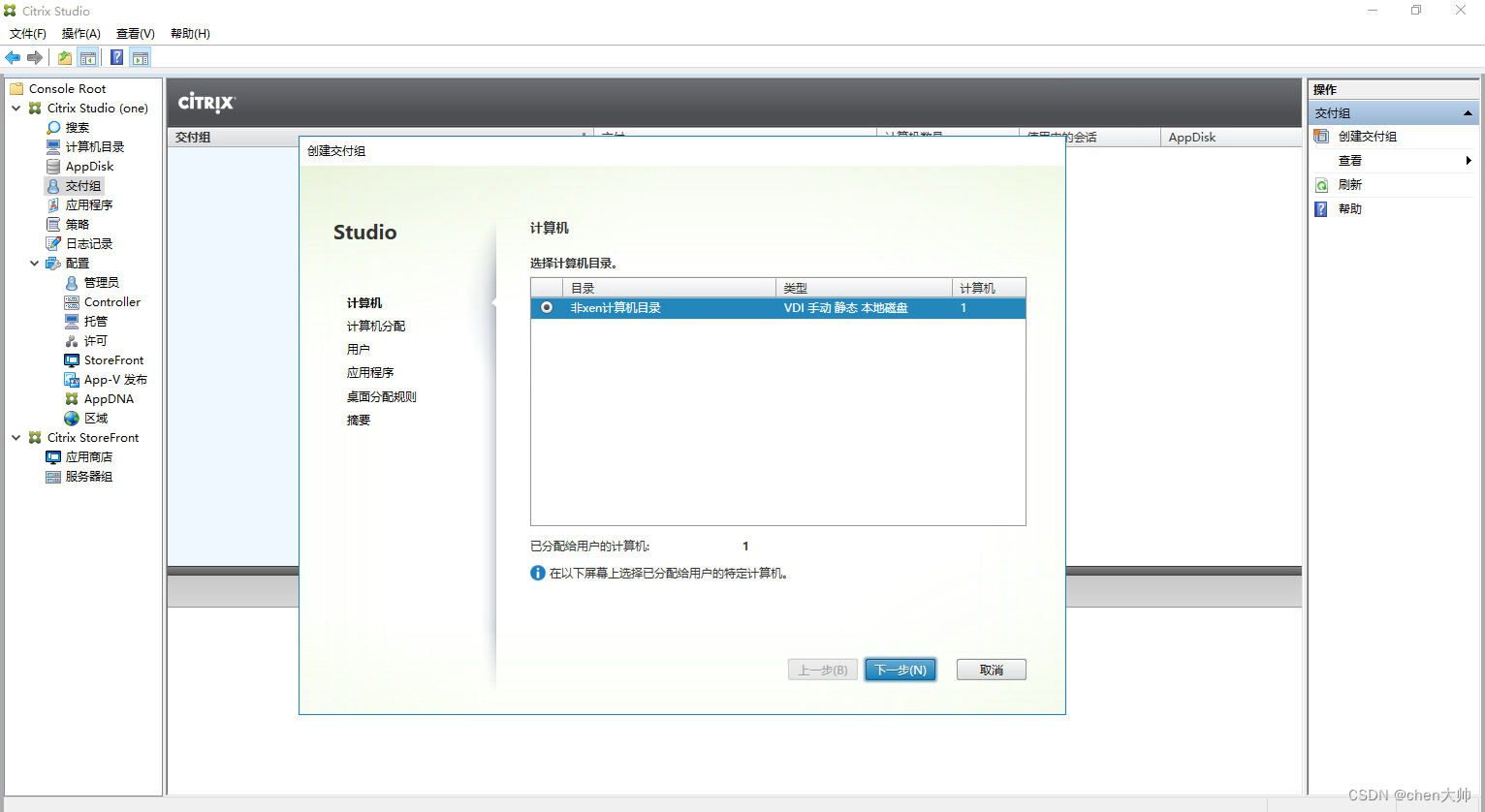The width and height of the screenshot is (1485, 812).
Task: Collapse the Citrix StoreFront tree node
Action: click(x=16, y=437)
